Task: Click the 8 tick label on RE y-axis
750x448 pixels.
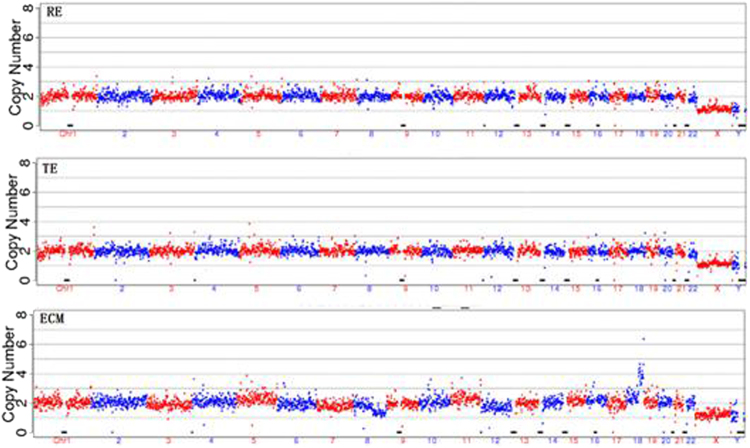Action: (x=29, y=9)
